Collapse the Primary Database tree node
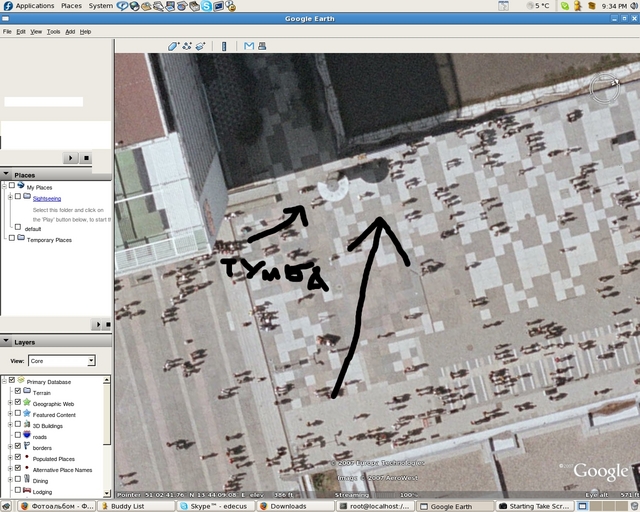Viewport: 640px width, 512px height. (4, 381)
